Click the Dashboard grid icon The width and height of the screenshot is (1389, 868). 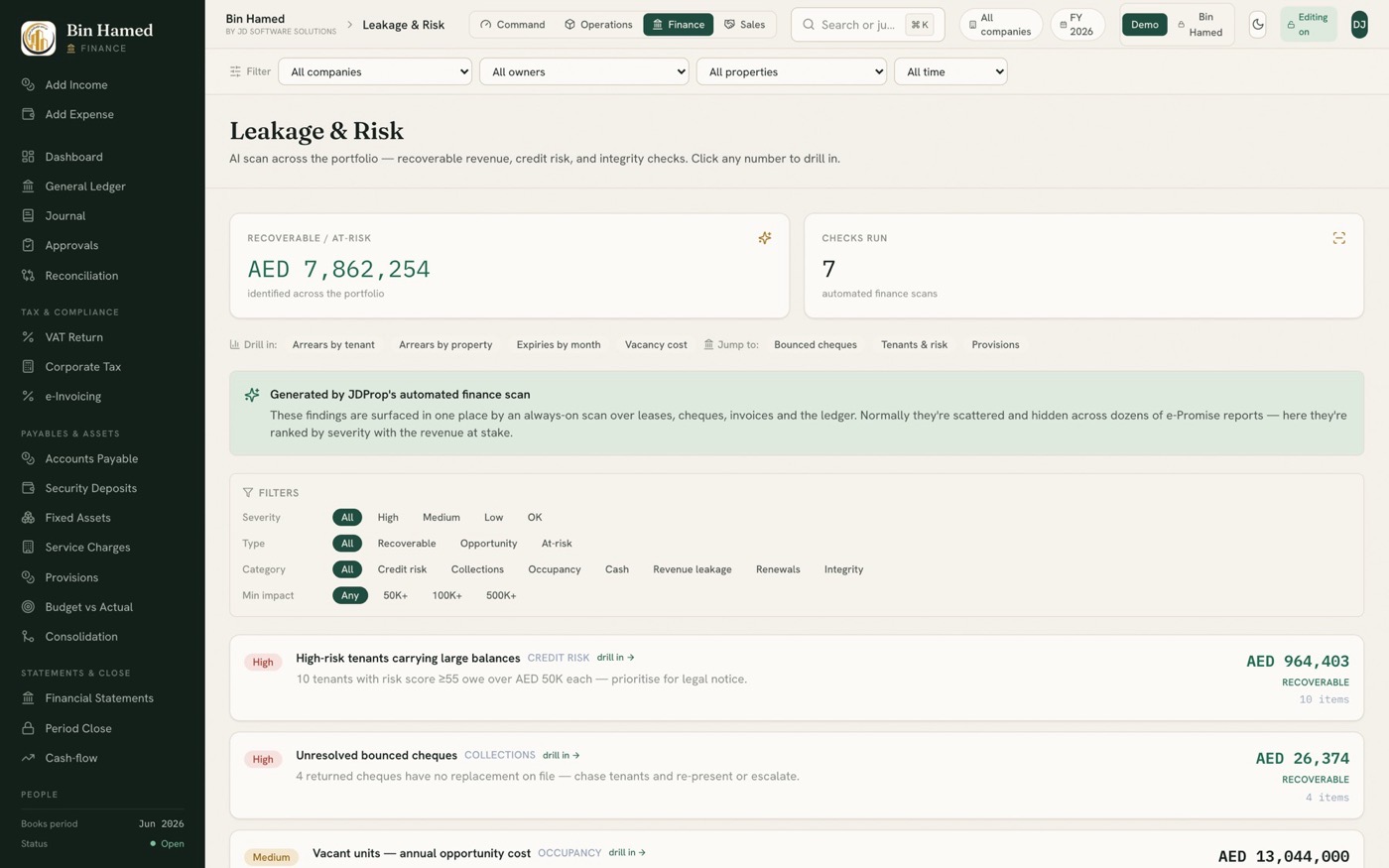click(x=28, y=157)
